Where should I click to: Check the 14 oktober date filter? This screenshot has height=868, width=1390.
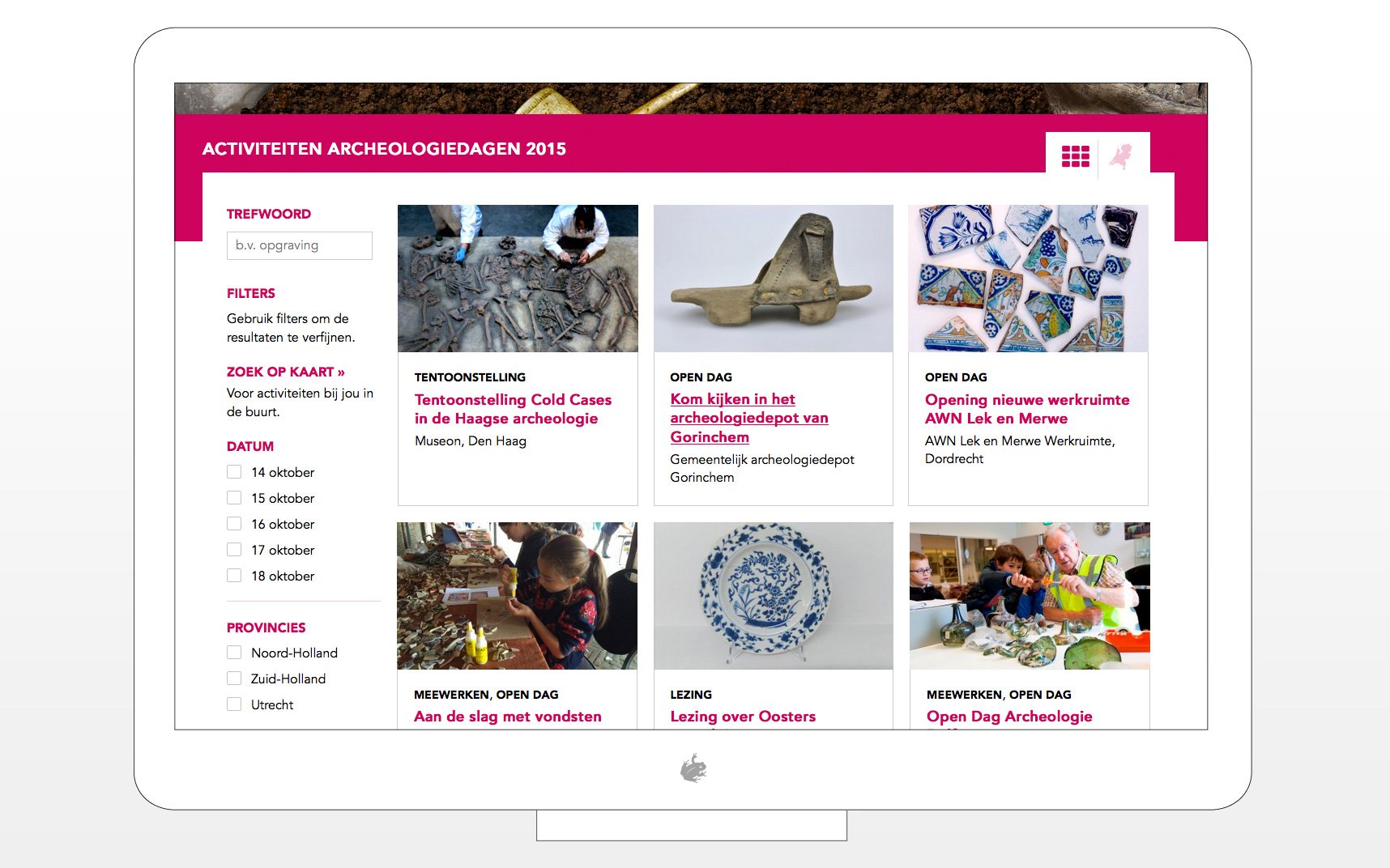234,472
